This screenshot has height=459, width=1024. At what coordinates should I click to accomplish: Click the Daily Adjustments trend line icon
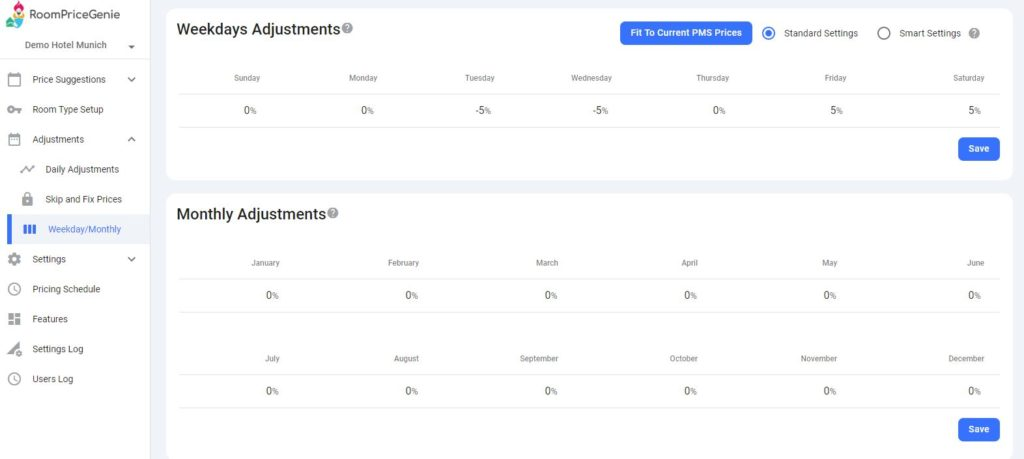[x=27, y=169]
